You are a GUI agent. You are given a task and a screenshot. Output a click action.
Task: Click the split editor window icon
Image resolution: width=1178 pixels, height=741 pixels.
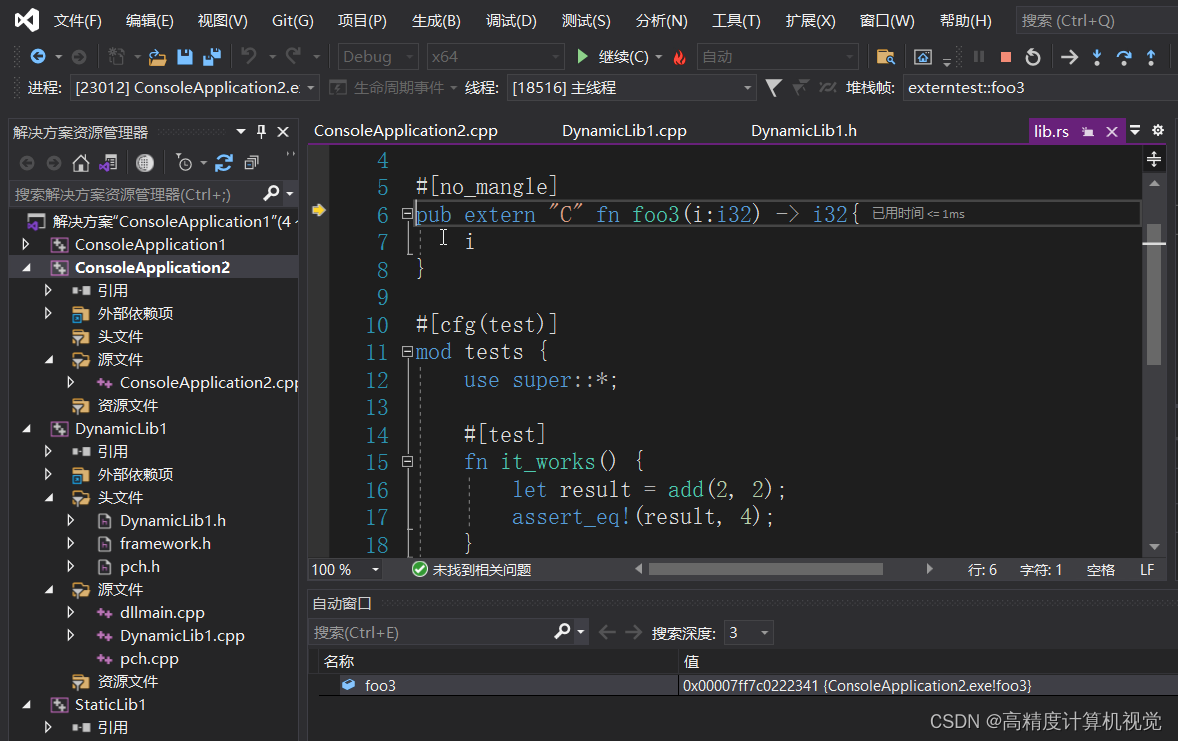point(1154,159)
